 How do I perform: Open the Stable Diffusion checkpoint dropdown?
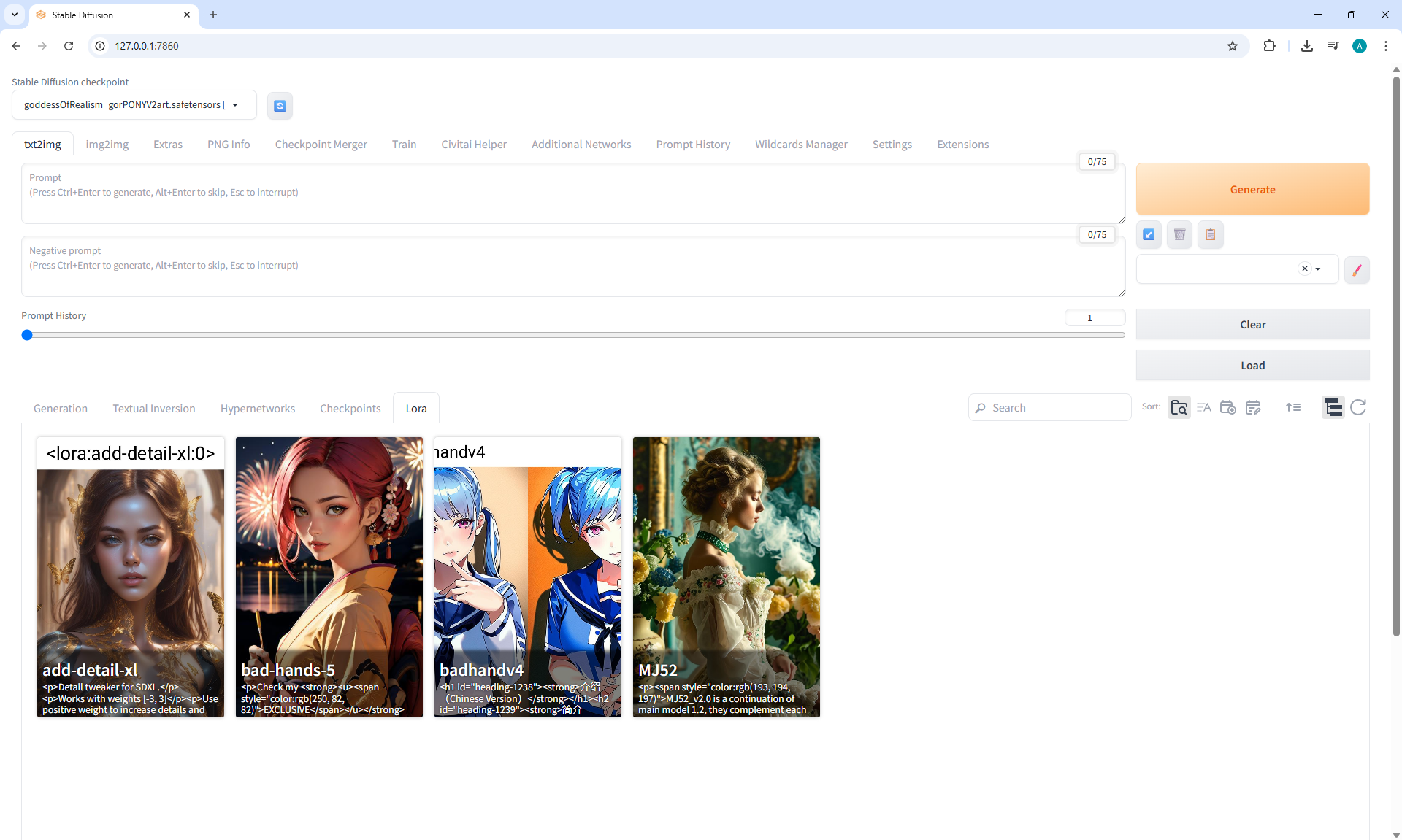point(235,105)
